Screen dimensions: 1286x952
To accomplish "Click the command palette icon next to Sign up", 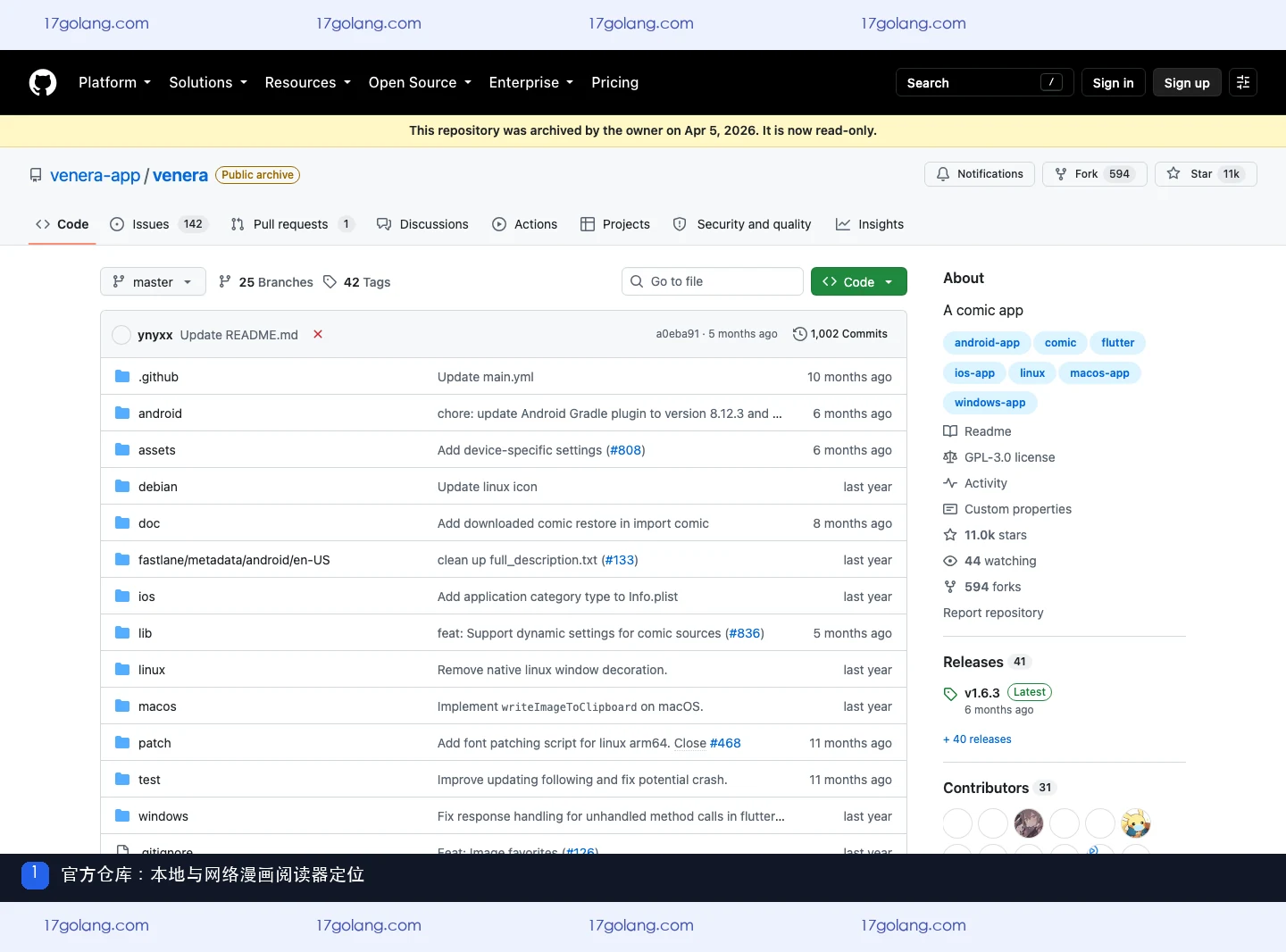I will [x=1243, y=82].
